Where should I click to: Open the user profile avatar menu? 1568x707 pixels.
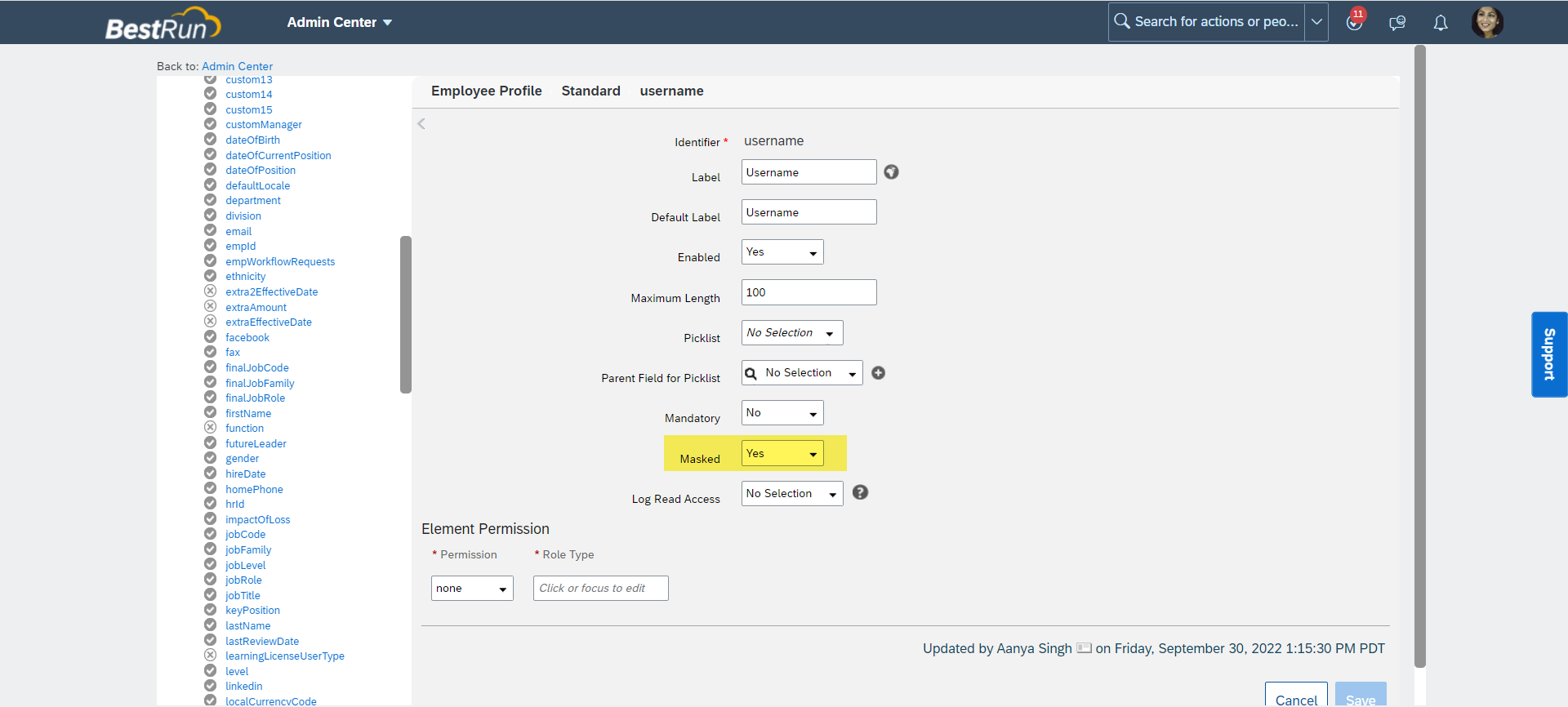tap(1487, 22)
